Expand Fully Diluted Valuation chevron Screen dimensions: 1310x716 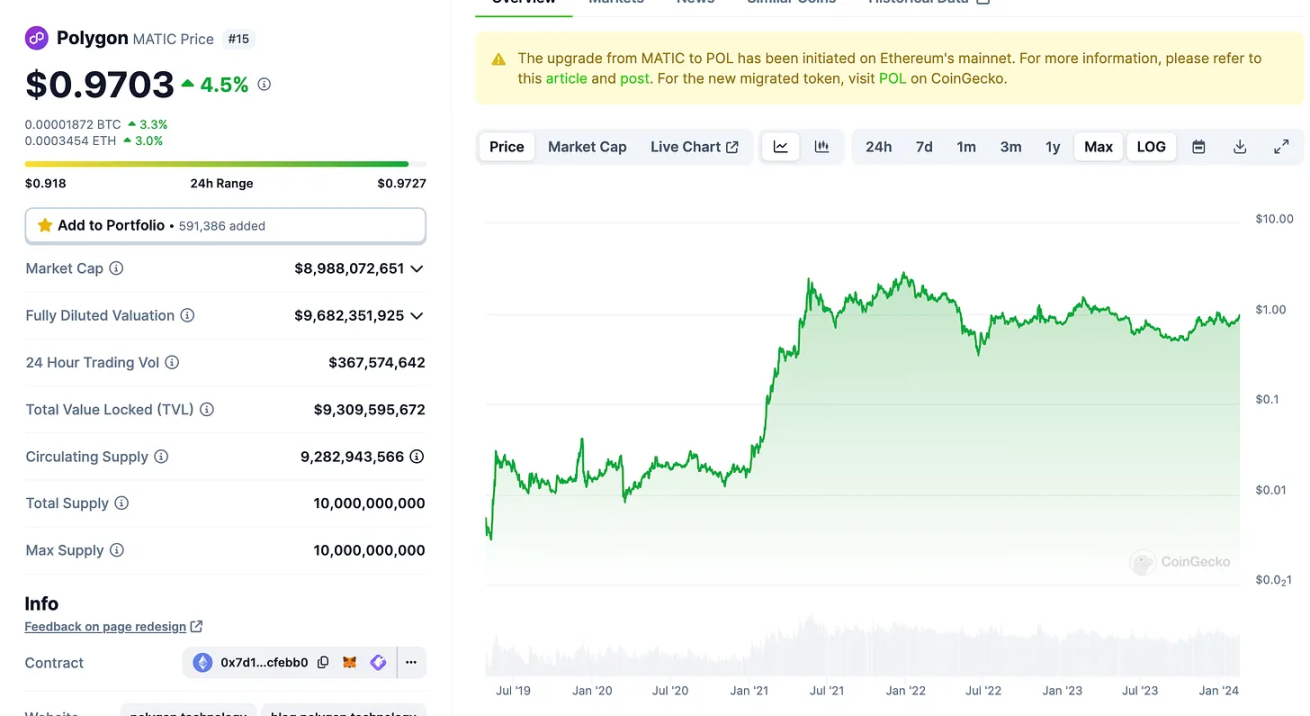pyautogui.click(x=417, y=316)
